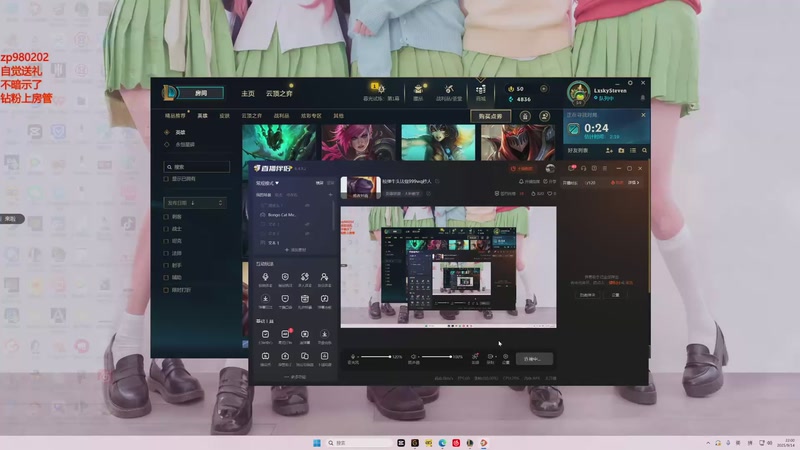The width and height of the screenshot is (800, 450).
Task: Click the link icon with the red dot in the bottom bar
Action: click(x=475, y=357)
